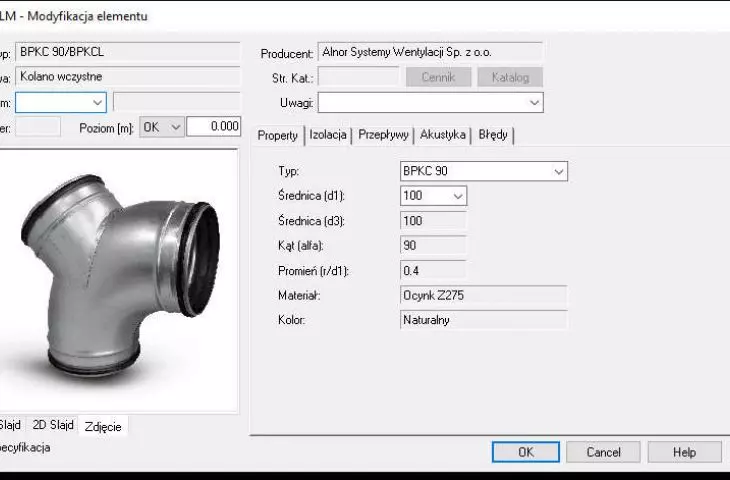This screenshot has width=730, height=480.
Task: Select the Zdjęcie preview tab
Action: 103,426
